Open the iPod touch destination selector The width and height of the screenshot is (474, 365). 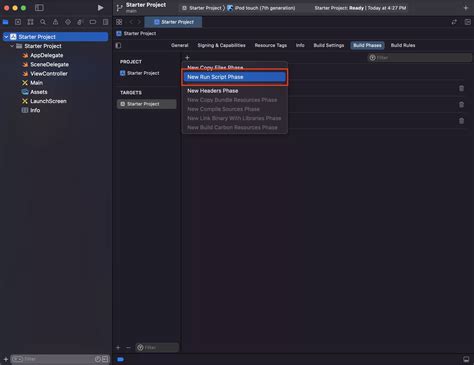[261, 8]
